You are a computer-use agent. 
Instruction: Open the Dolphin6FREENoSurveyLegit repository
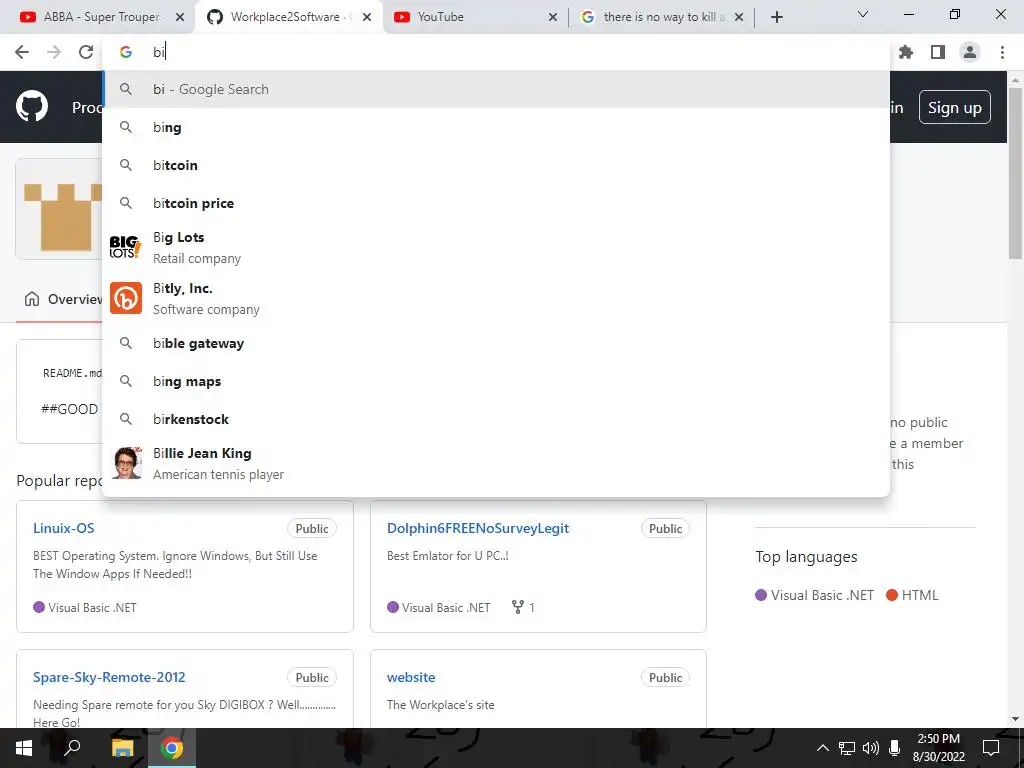pos(478,528)
